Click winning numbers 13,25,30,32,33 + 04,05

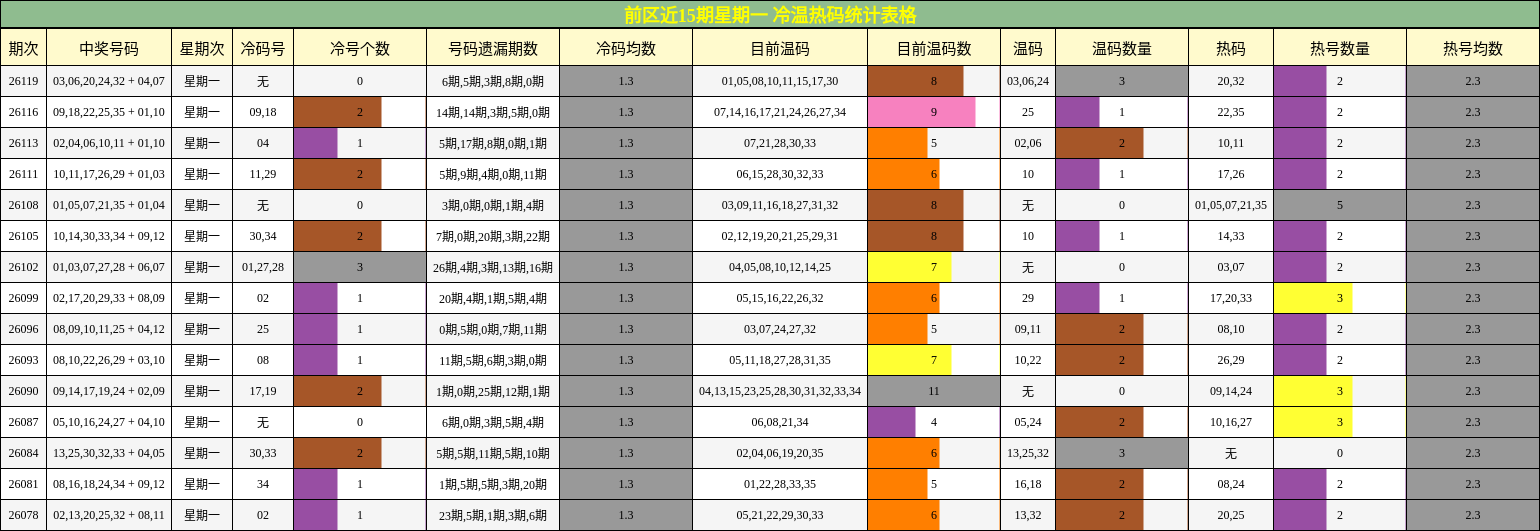point(109,453)
